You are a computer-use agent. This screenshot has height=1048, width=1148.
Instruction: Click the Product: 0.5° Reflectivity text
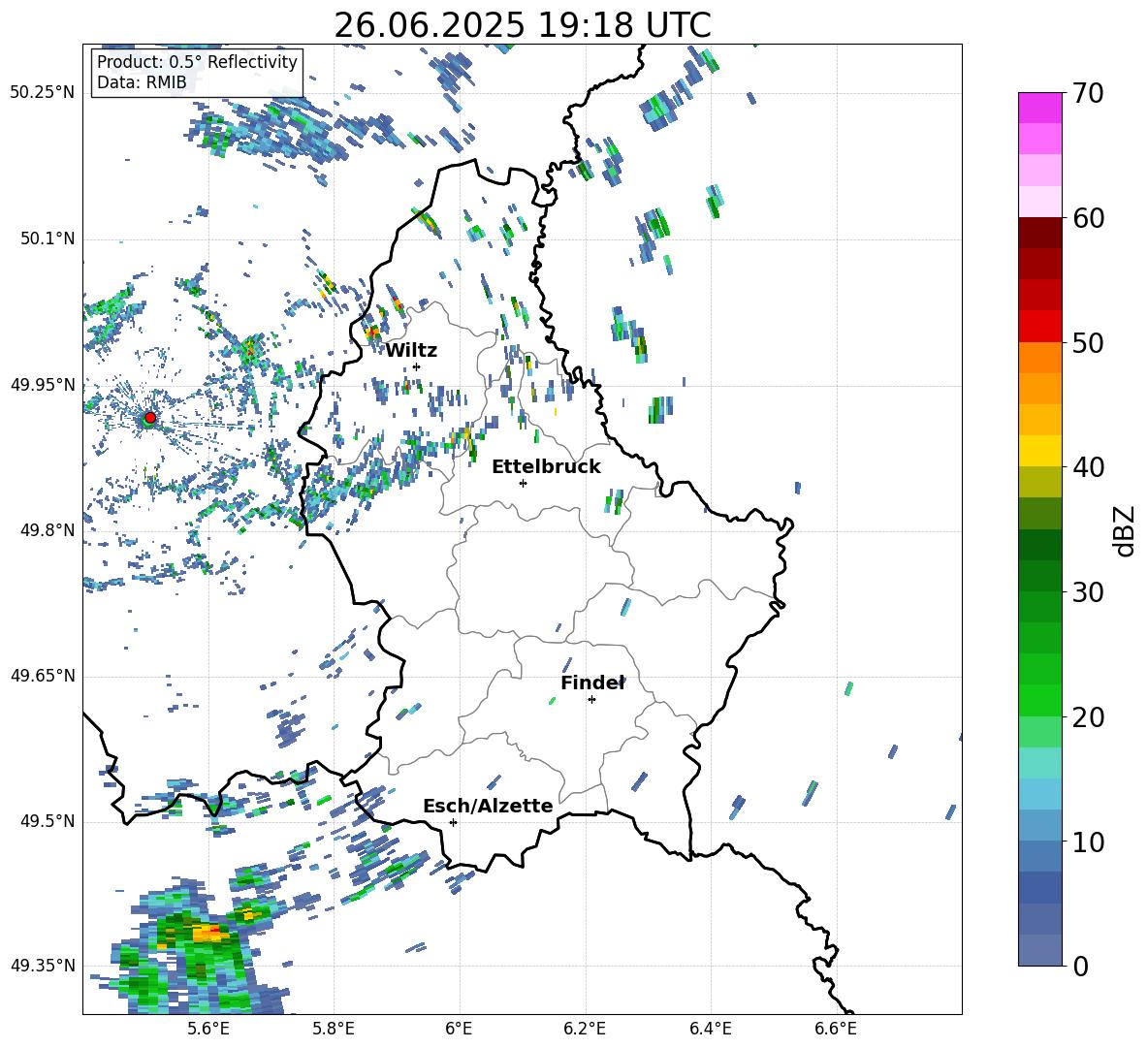pos(197,62)
